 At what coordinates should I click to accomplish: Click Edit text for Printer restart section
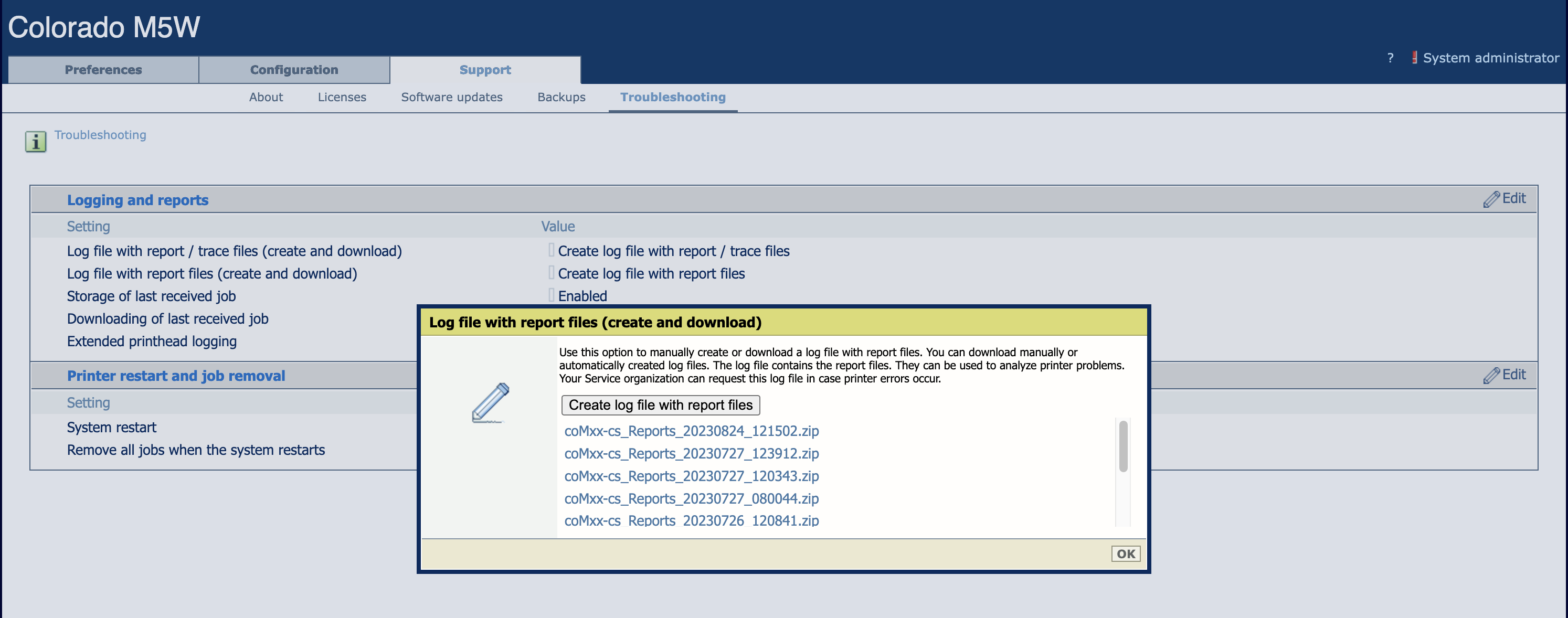[x=1514, y=375]
